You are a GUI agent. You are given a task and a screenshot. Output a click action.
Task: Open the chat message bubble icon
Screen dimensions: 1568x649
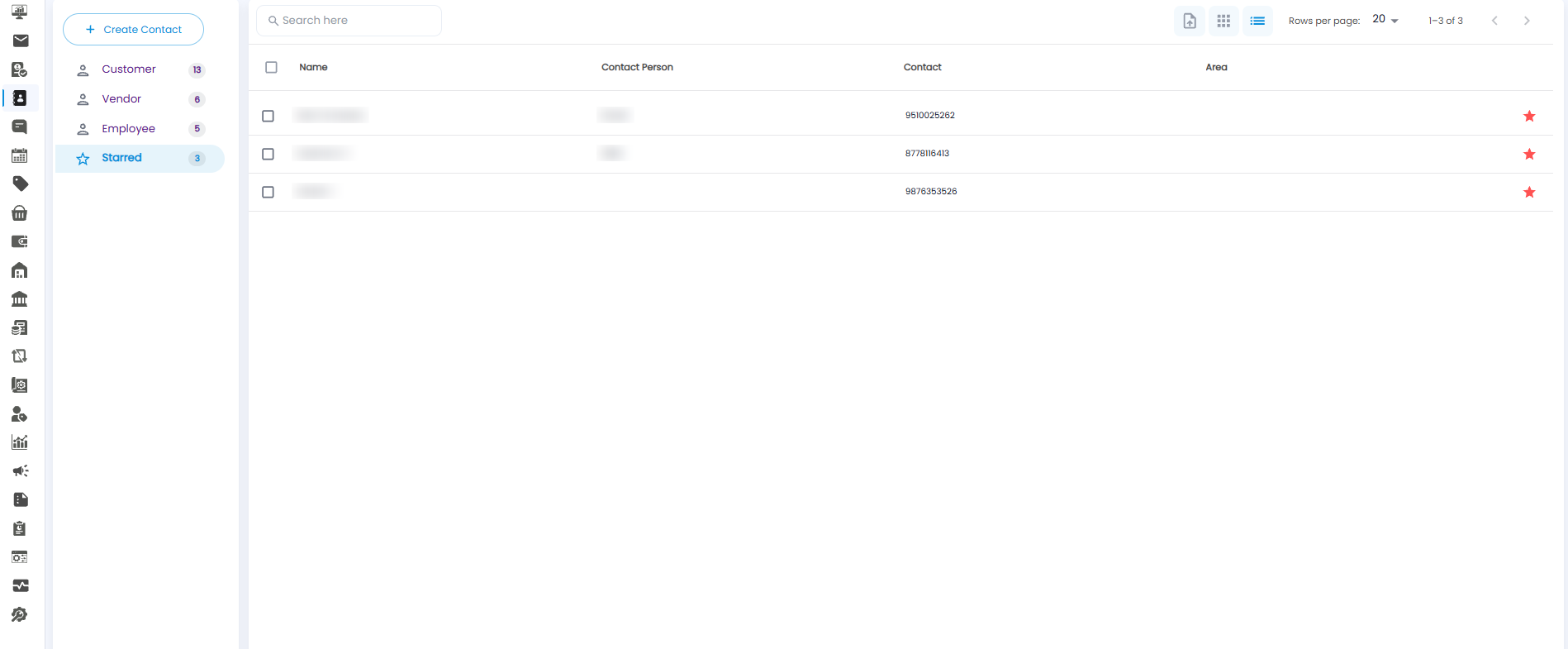pyautogui.click(x=20, y=126)
